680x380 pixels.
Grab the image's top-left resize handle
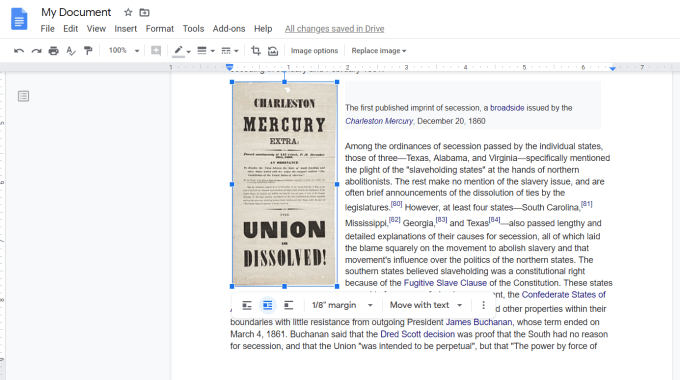[232, 82]
